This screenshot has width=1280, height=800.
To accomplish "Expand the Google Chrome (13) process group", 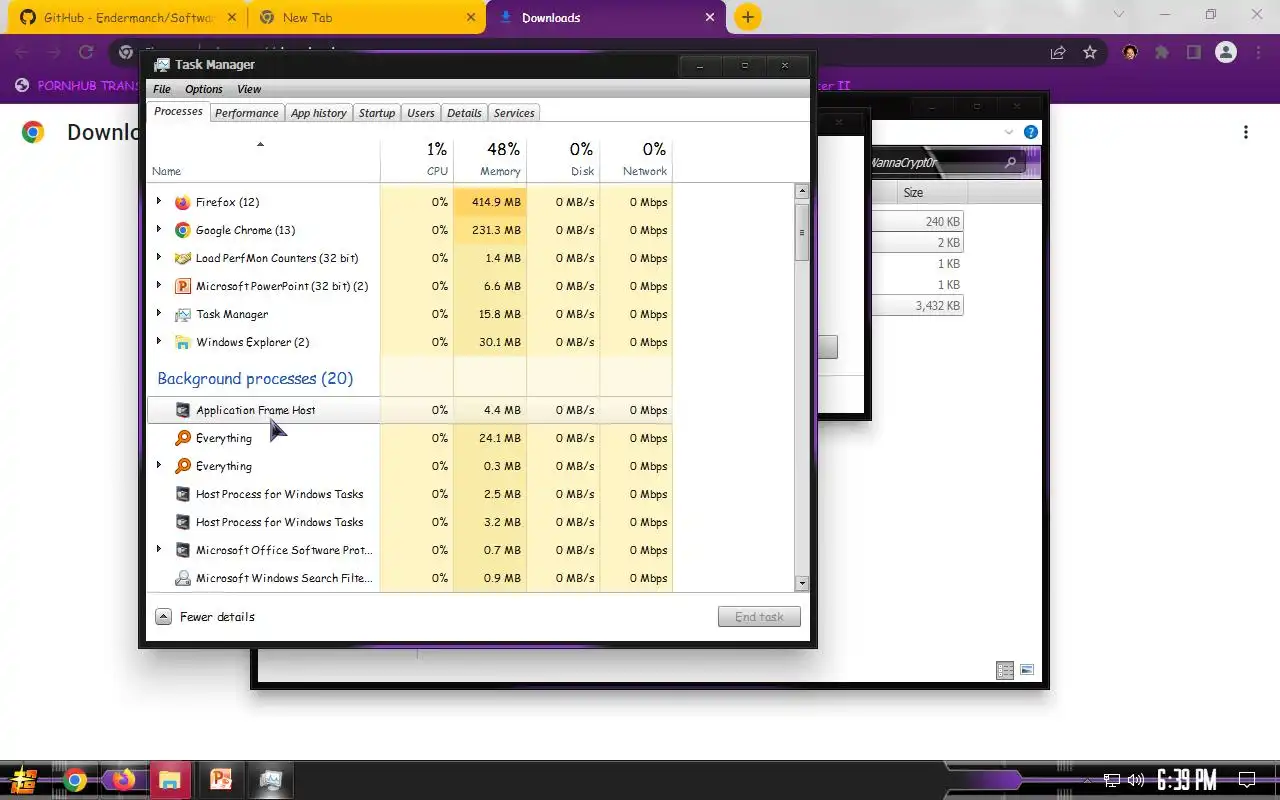I will click(x=159, y=230).
